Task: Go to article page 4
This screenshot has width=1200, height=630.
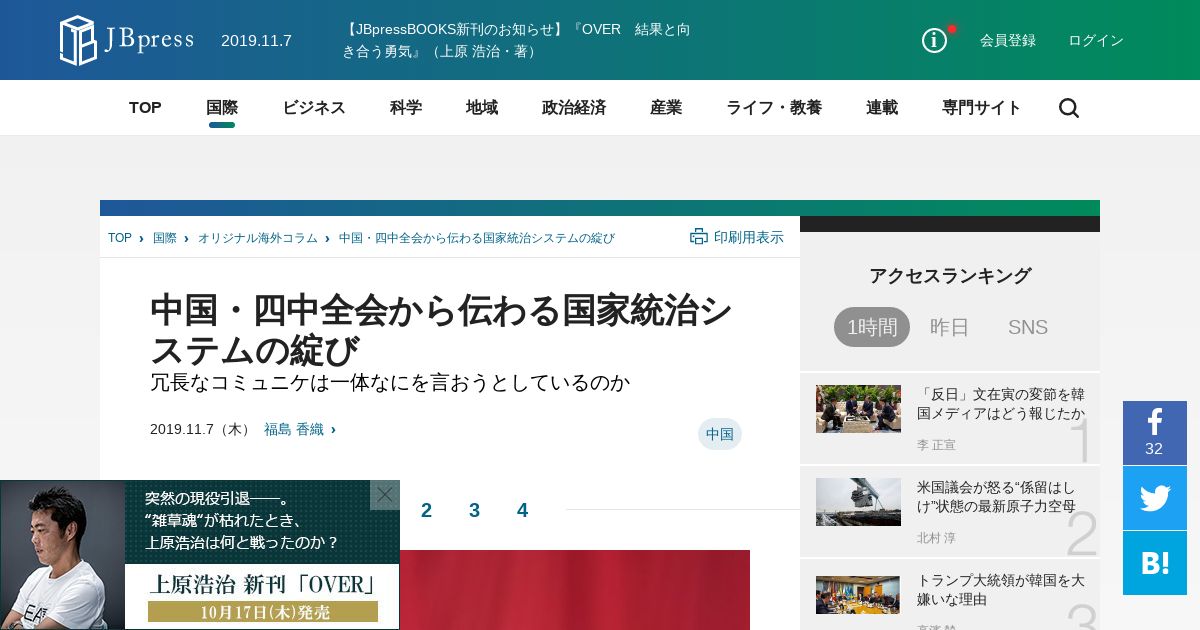Action: (x=522, y=510)
